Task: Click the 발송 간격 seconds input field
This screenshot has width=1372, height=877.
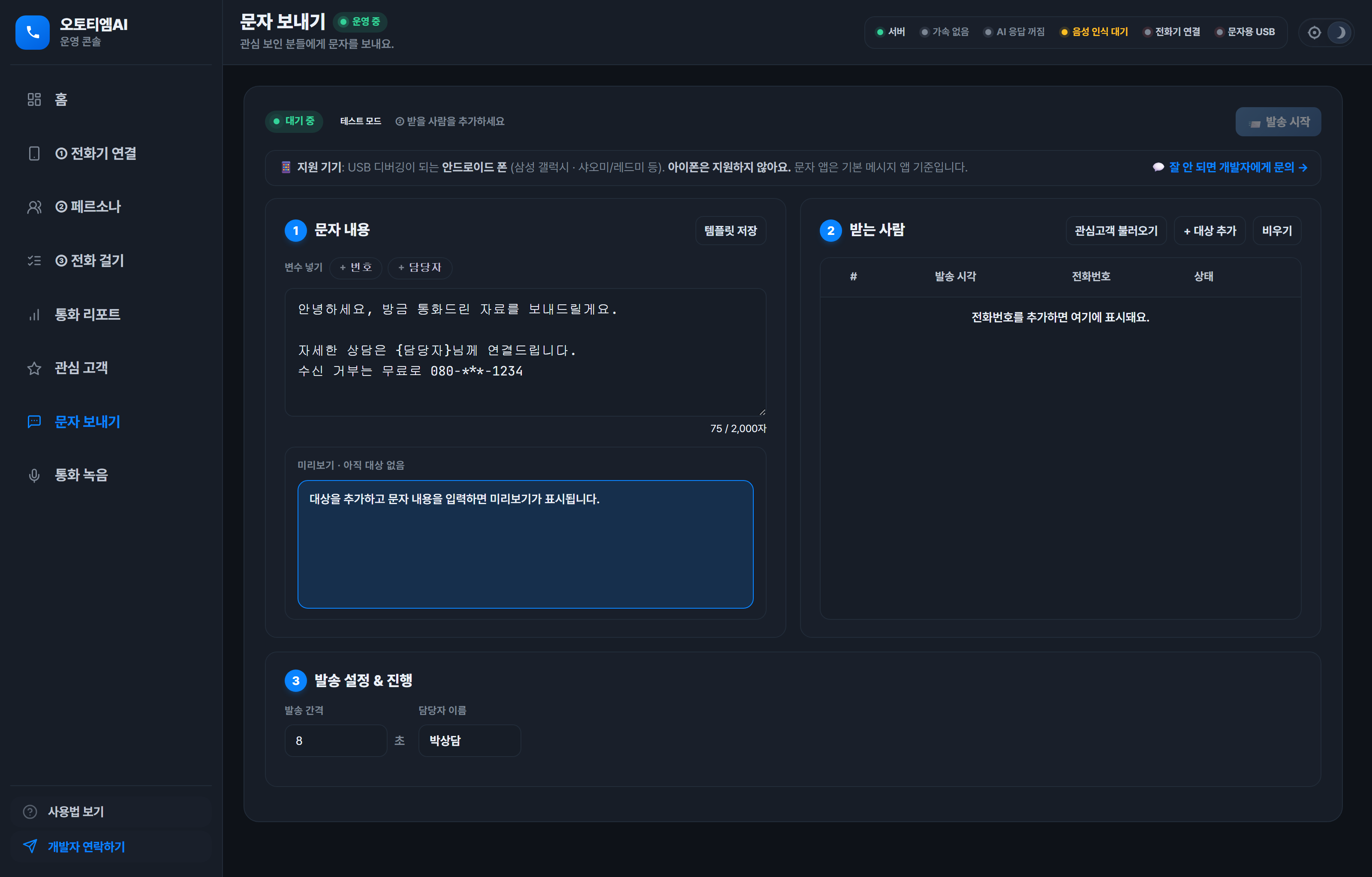Action: (336, 740)
